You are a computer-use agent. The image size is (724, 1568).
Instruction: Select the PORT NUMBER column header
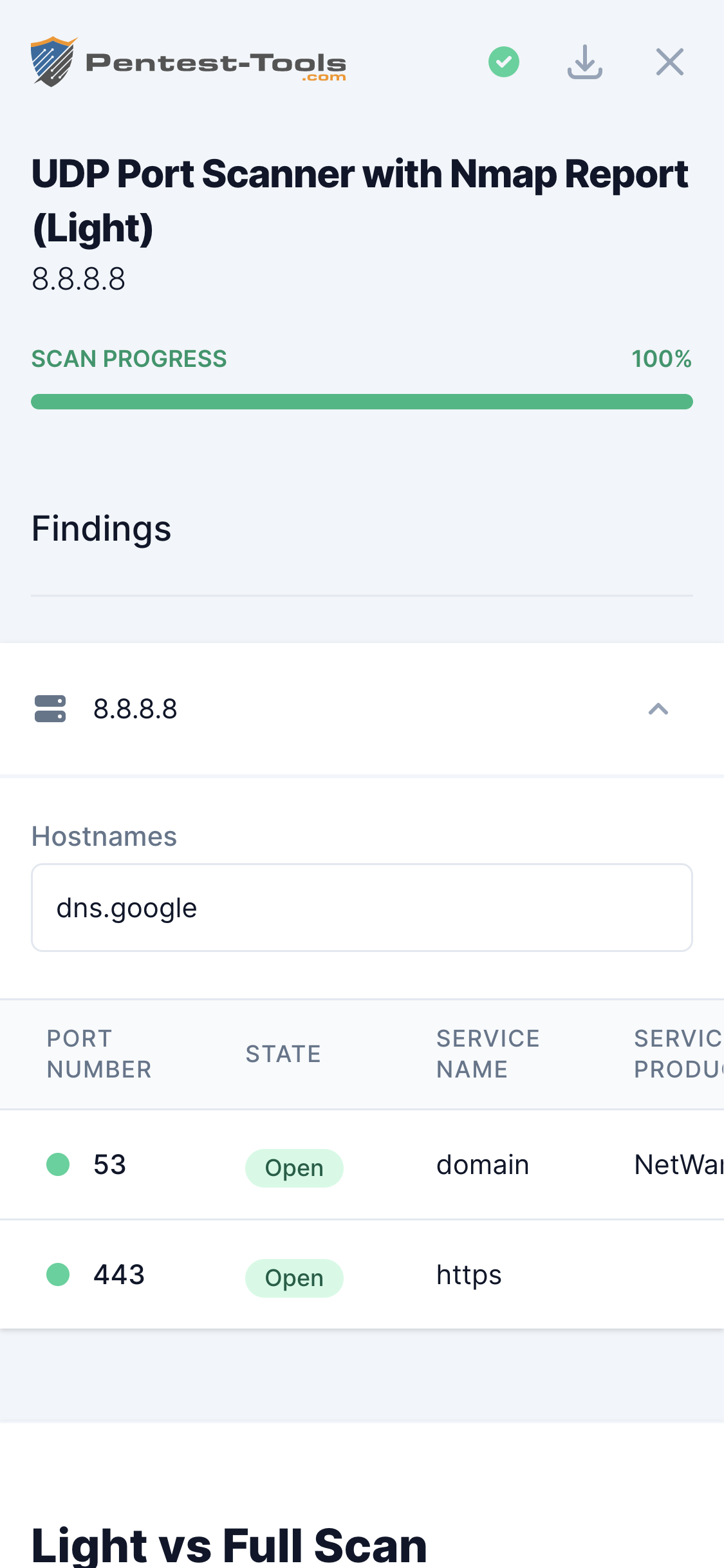pyautogui.click(x=98, y=1054)
